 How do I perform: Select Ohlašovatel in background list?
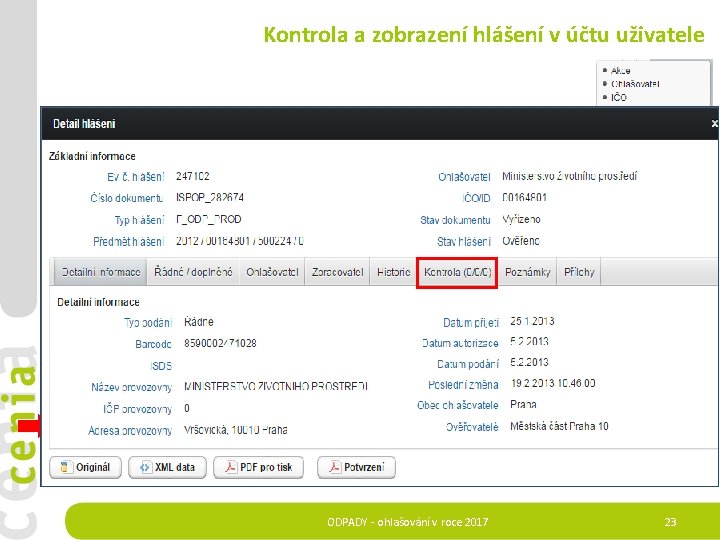635,84
